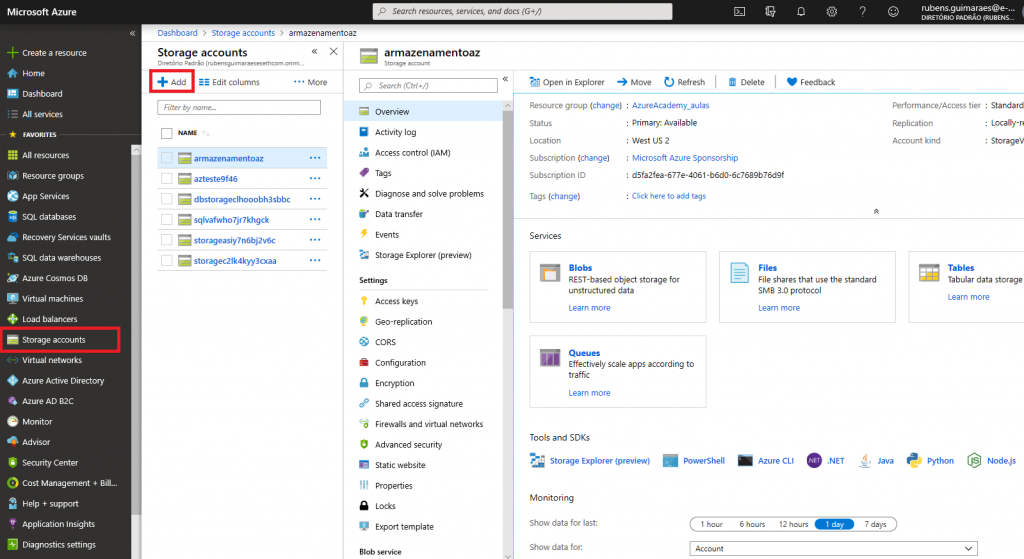The image size is (1024, 559).
Task: Open the AzureAcademy_aulas resource group link
Action: tap(671, 105)
